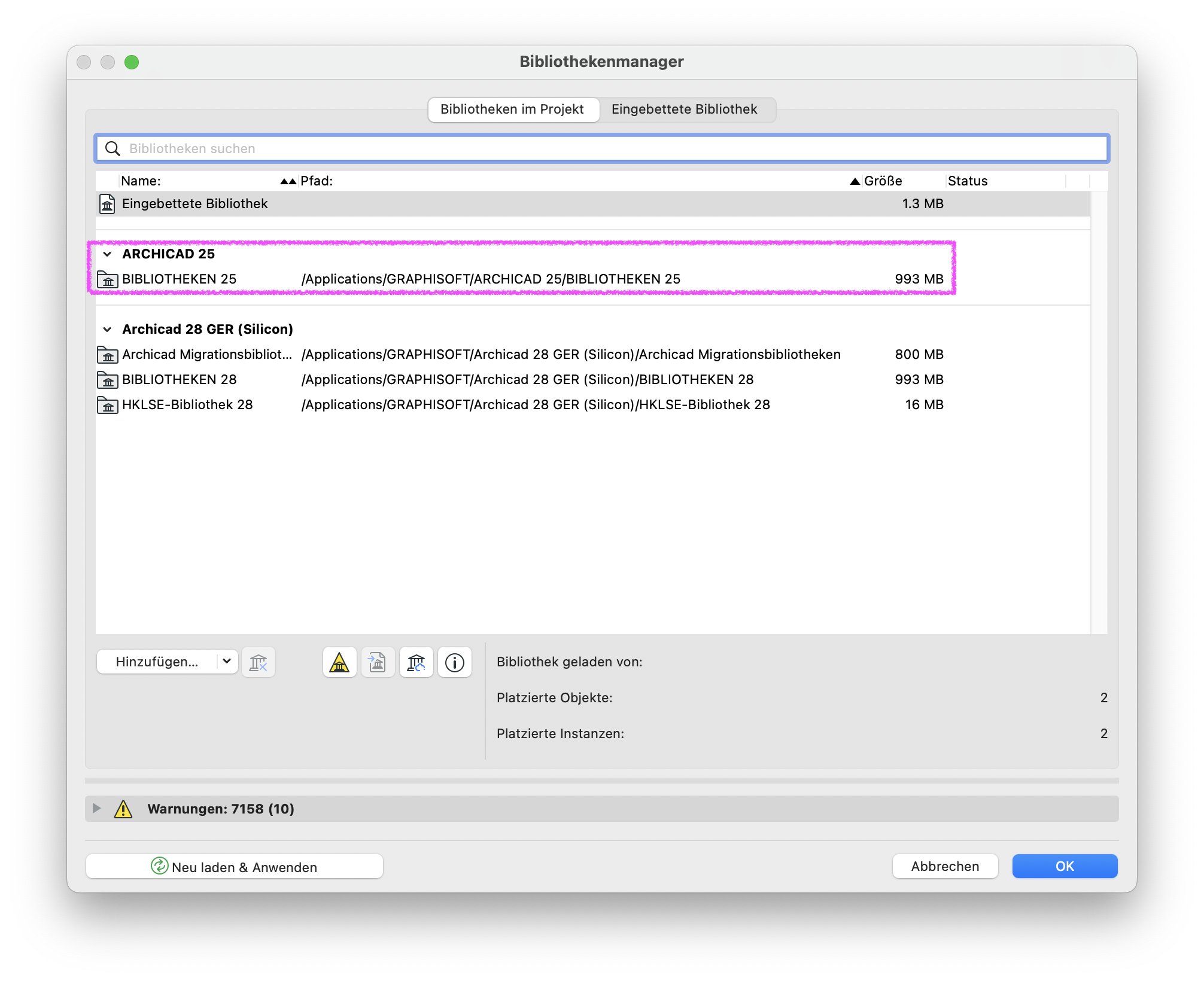Open the library information icon
This screenshot has height=981, width=1204.
tap(454, 662)
